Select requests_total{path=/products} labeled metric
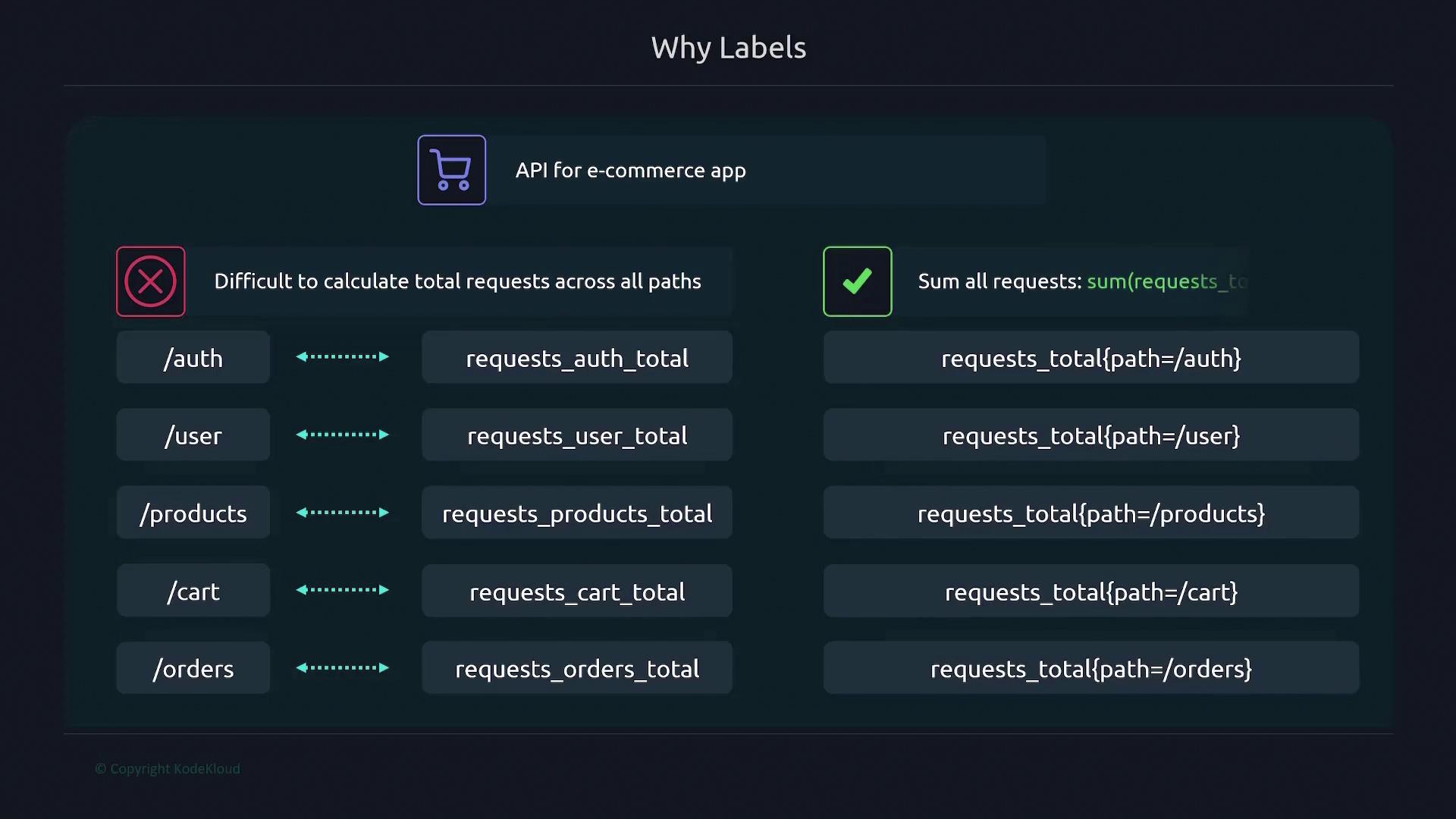 [1090, 513]
